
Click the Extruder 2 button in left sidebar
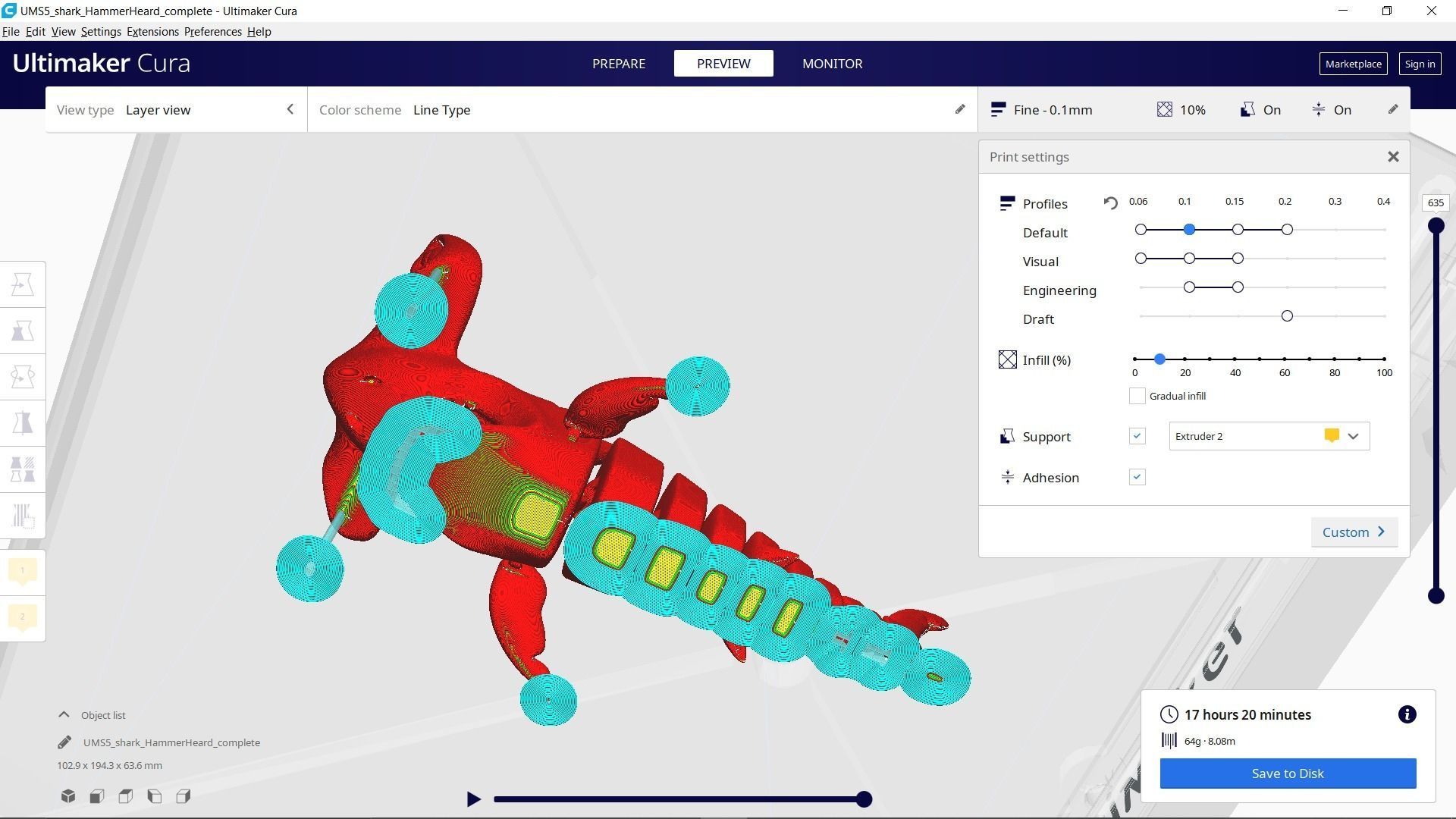[23, 617]
